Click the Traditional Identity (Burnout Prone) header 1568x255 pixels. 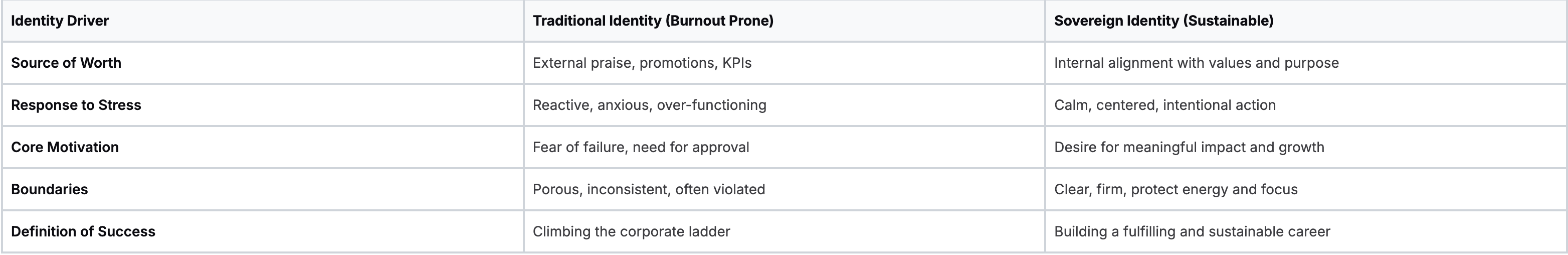coord(653,21)
